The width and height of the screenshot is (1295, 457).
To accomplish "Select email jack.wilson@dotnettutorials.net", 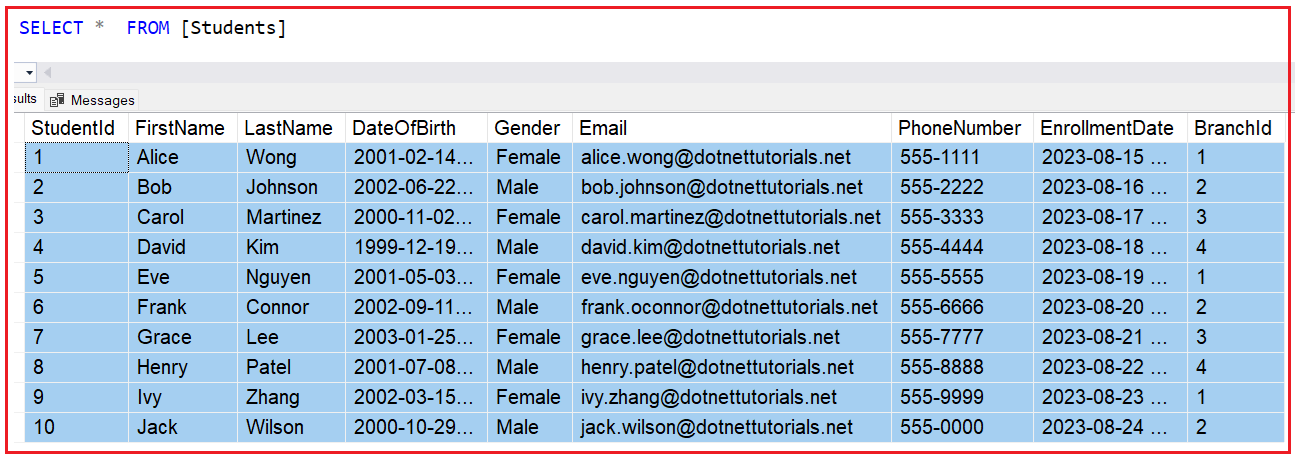I will click(x=732, y=427).
